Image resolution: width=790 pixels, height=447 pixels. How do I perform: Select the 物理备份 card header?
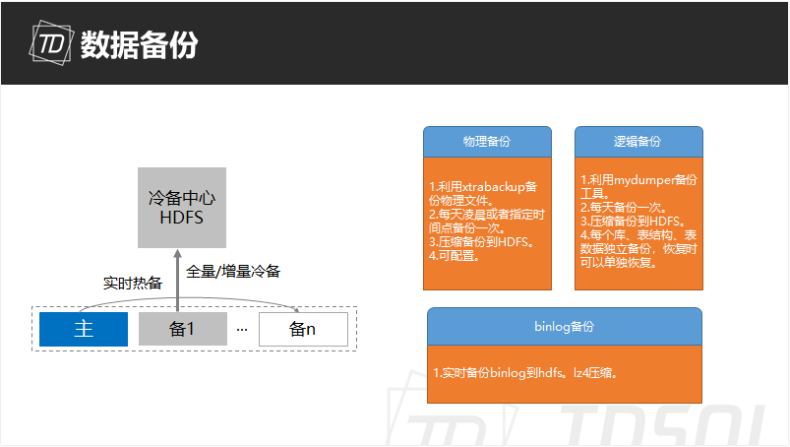click(487, 142)
